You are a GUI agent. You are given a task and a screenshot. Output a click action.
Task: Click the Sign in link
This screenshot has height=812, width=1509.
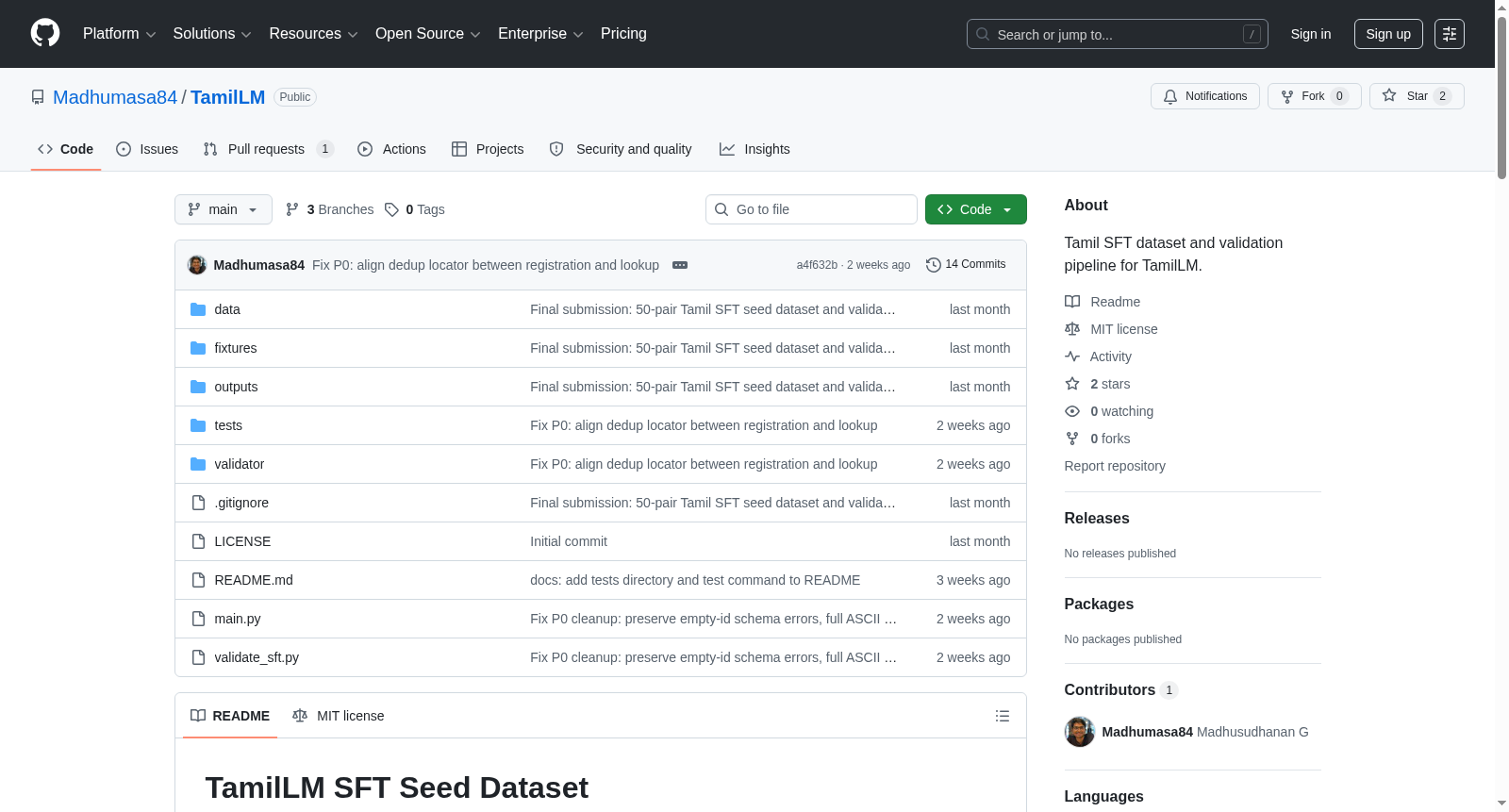[1311, 34]
